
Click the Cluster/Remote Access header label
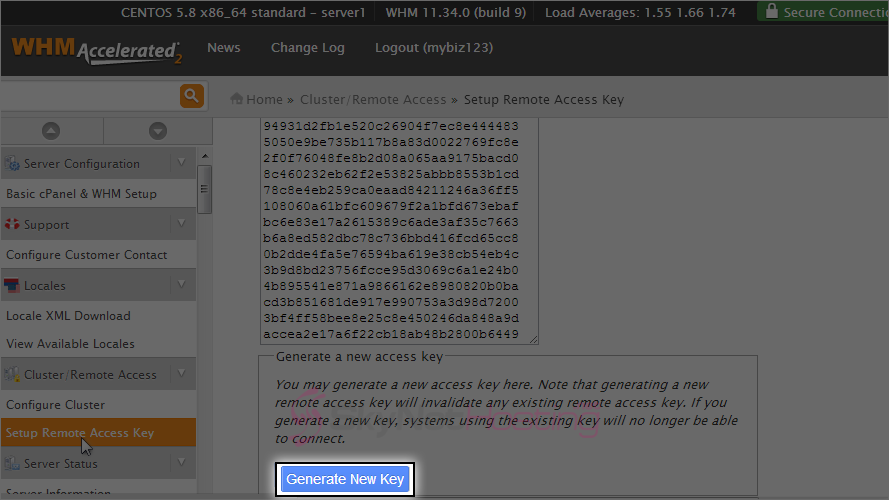point(90,375)
